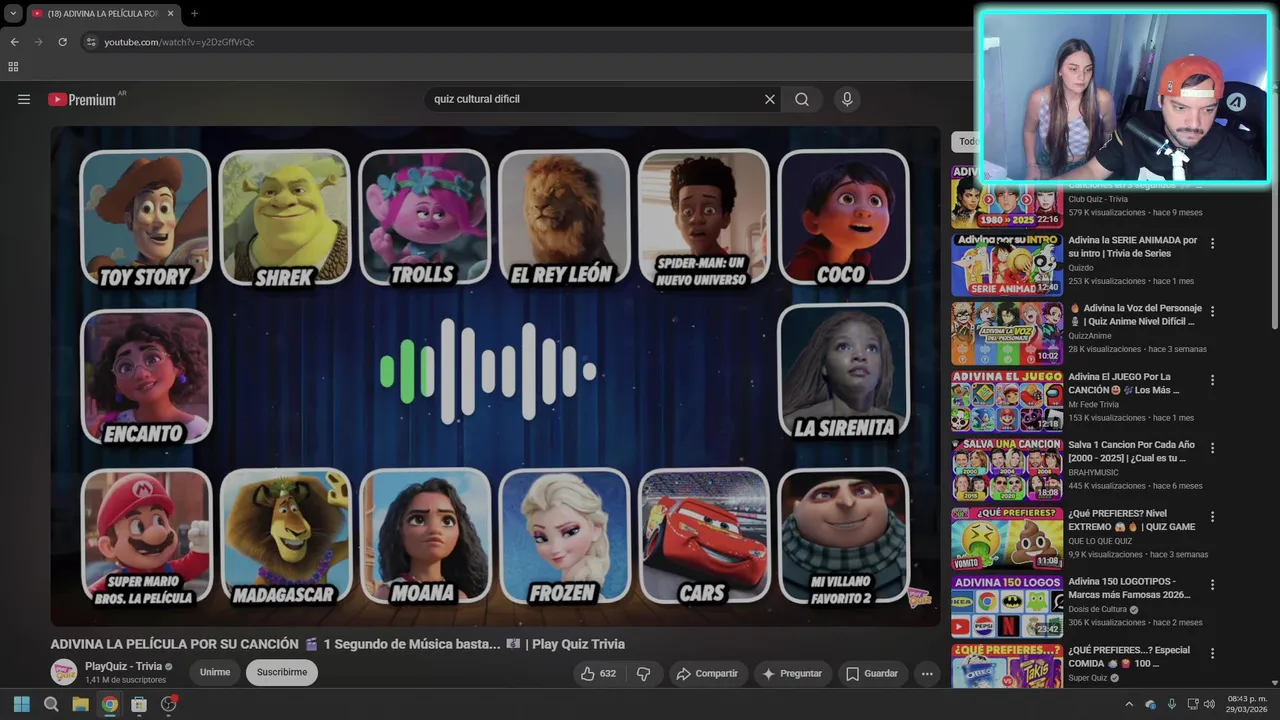Screen dimensions: 1280x720
Task: Start voice search with microphone icon
Action: click(847, 99)
